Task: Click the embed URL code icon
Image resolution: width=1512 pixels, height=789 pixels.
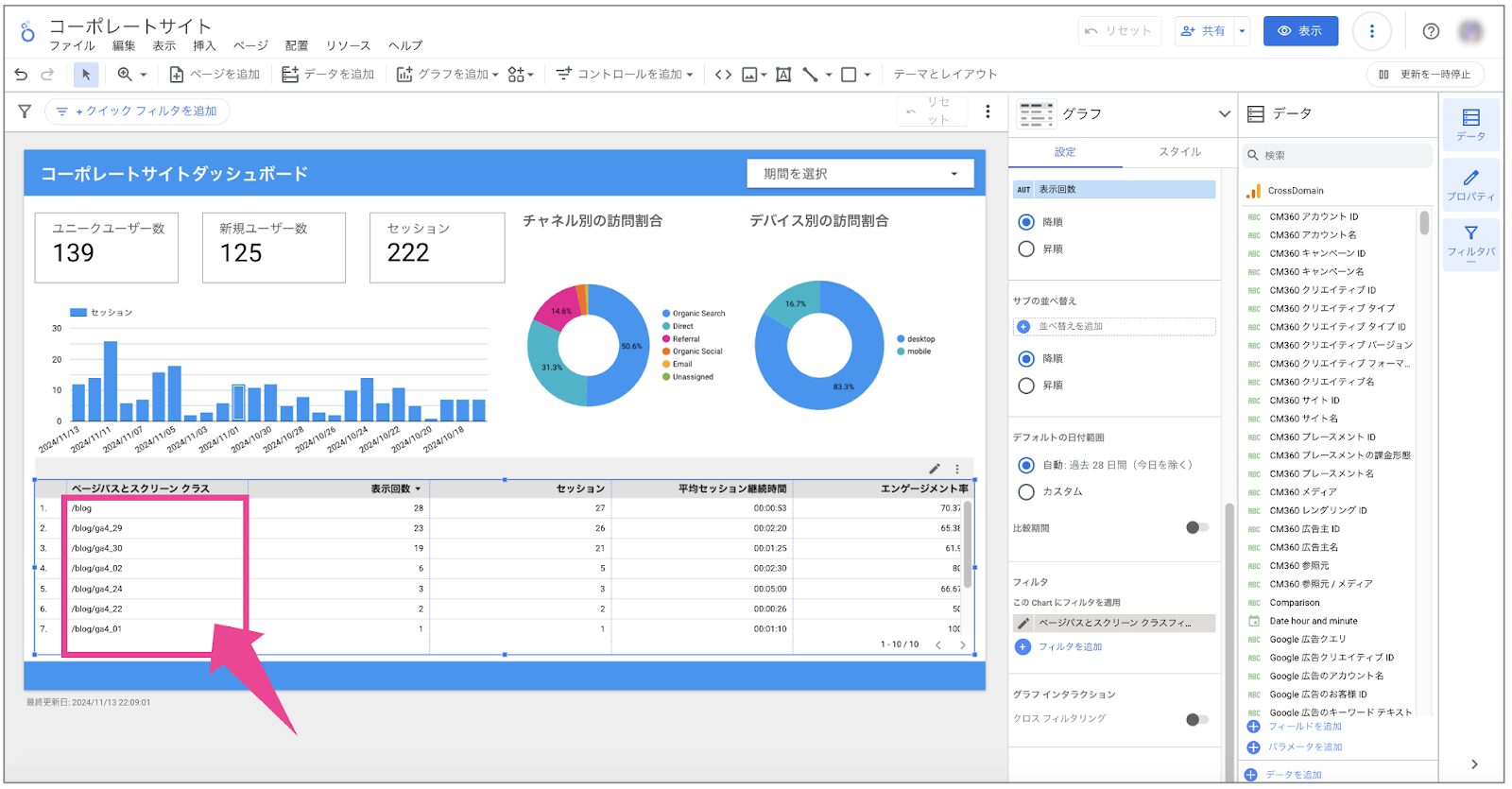Action: [x=723, y=74]
